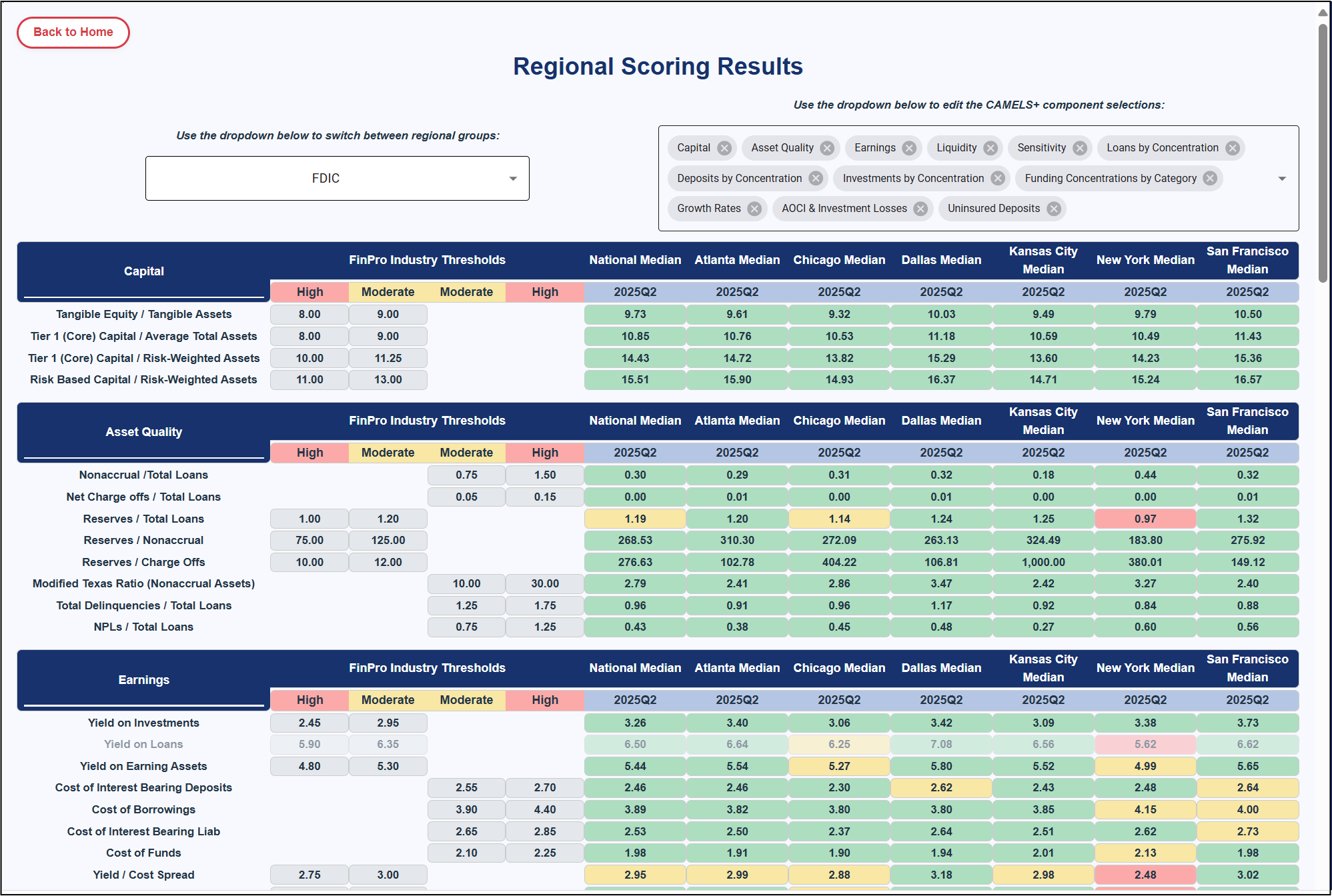
Task: Delete the Earnings chip
Action: (909, 148)
